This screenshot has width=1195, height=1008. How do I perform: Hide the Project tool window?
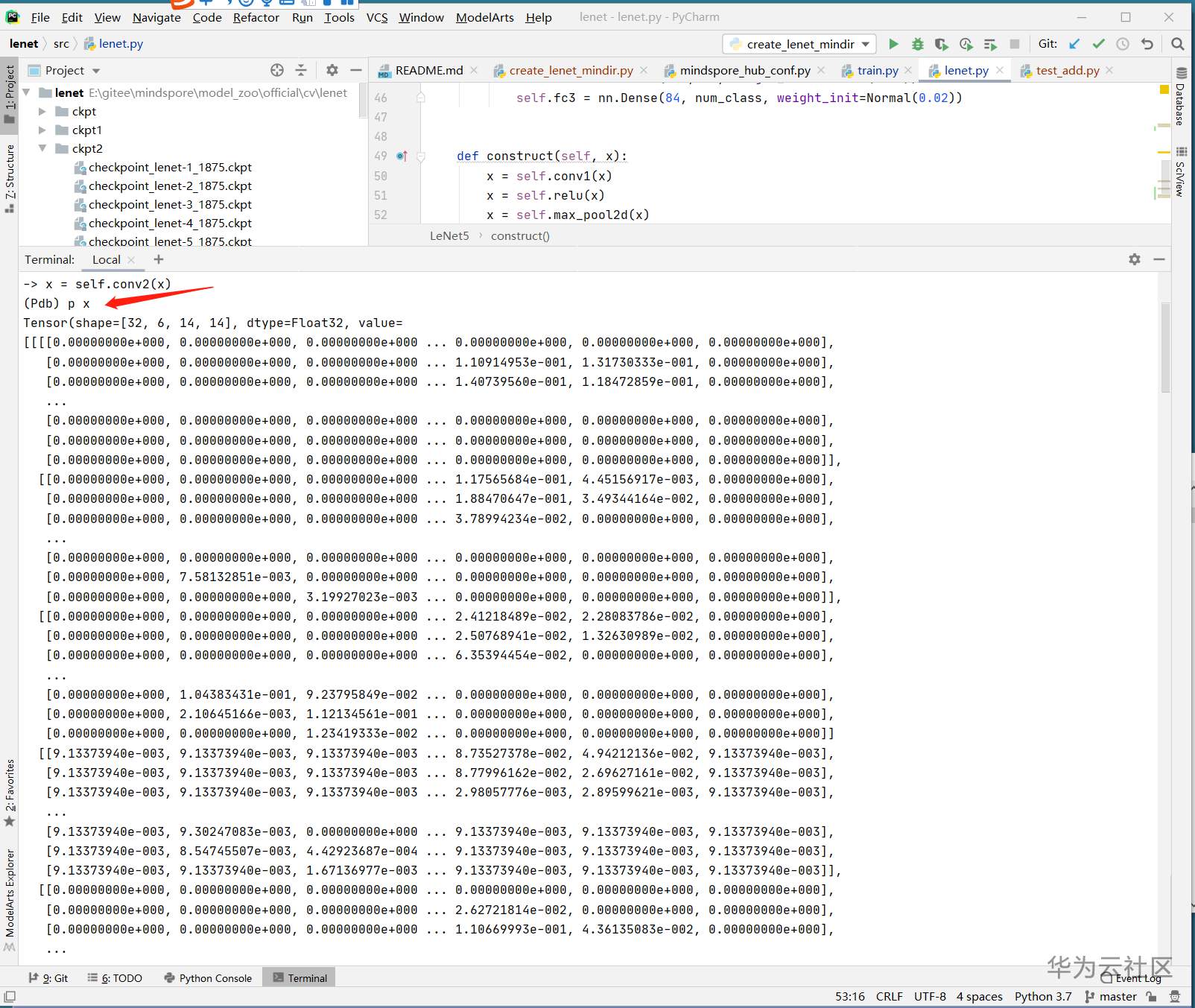point(356,70)
